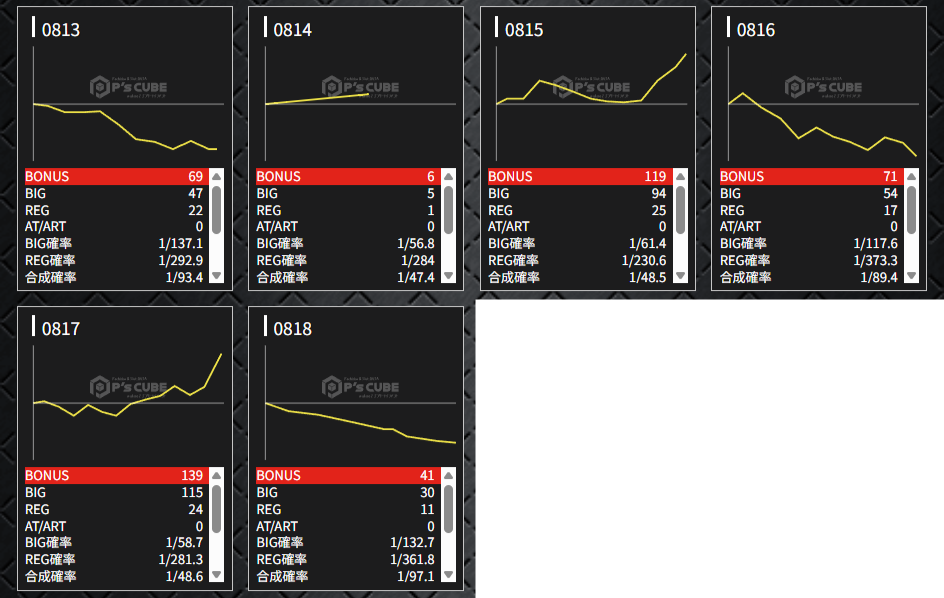Click scroll-up arrow in card 0818

449,475
